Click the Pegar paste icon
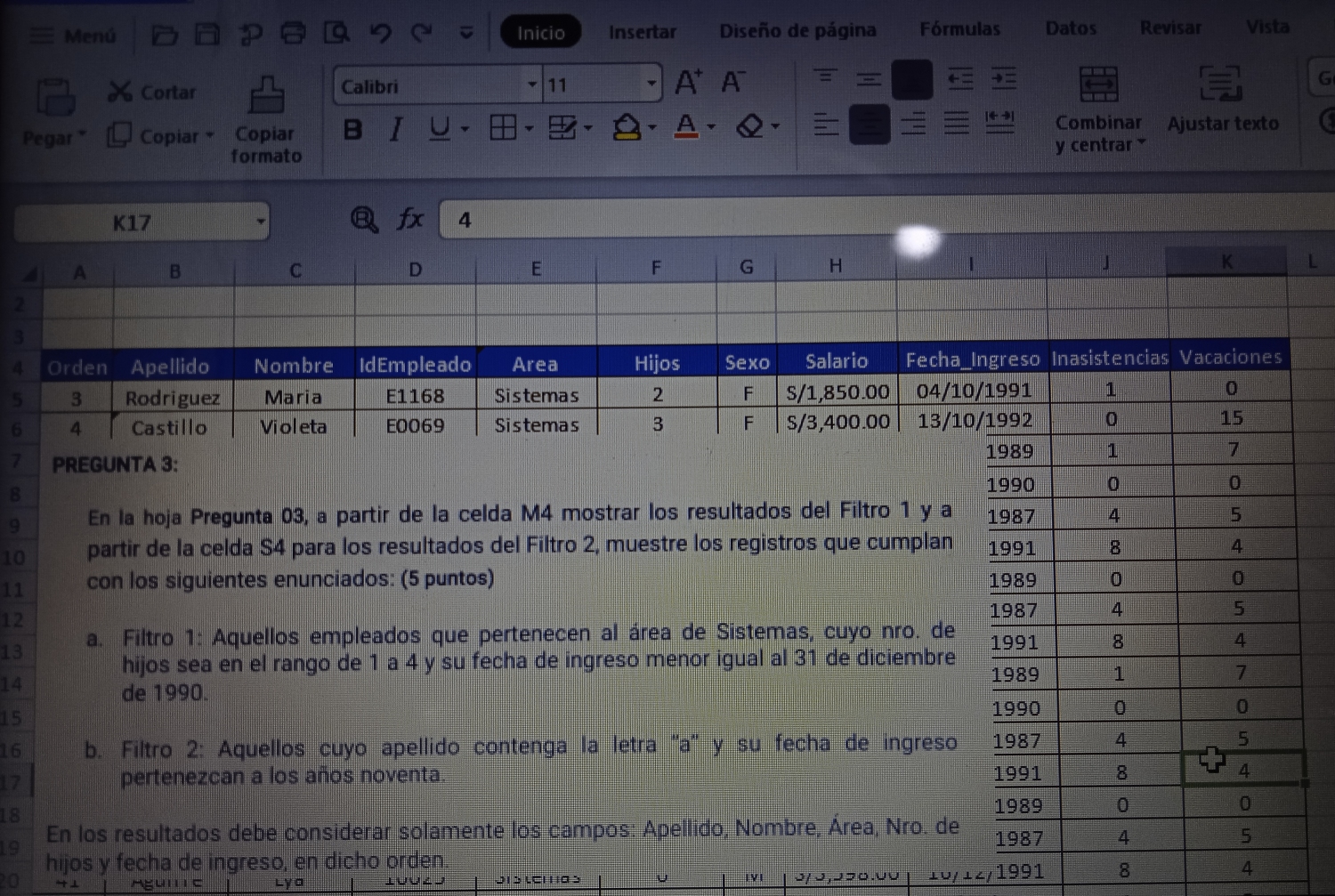 click(x=55, y=96)
